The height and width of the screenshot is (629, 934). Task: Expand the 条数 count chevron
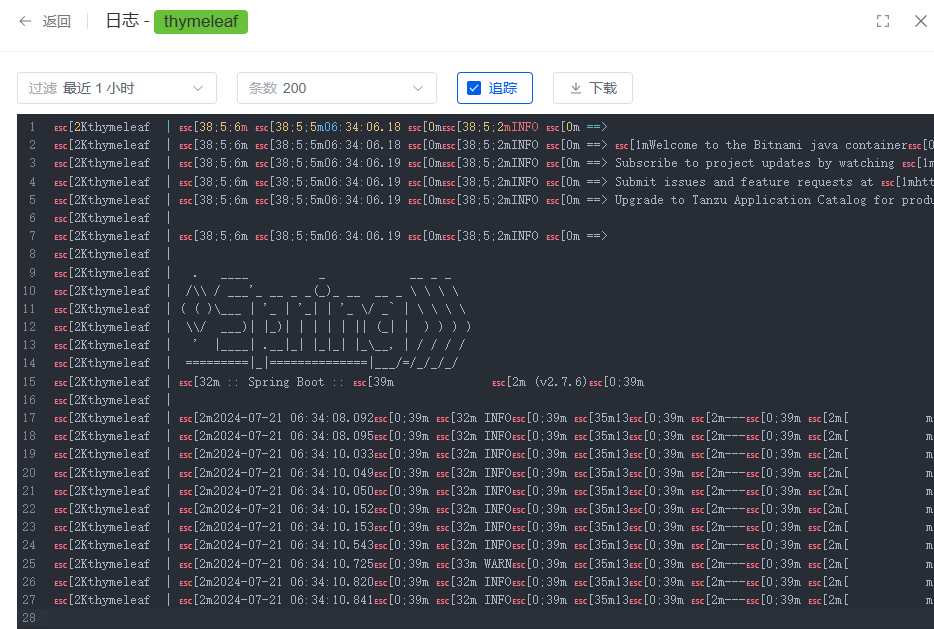pos(418,88)
